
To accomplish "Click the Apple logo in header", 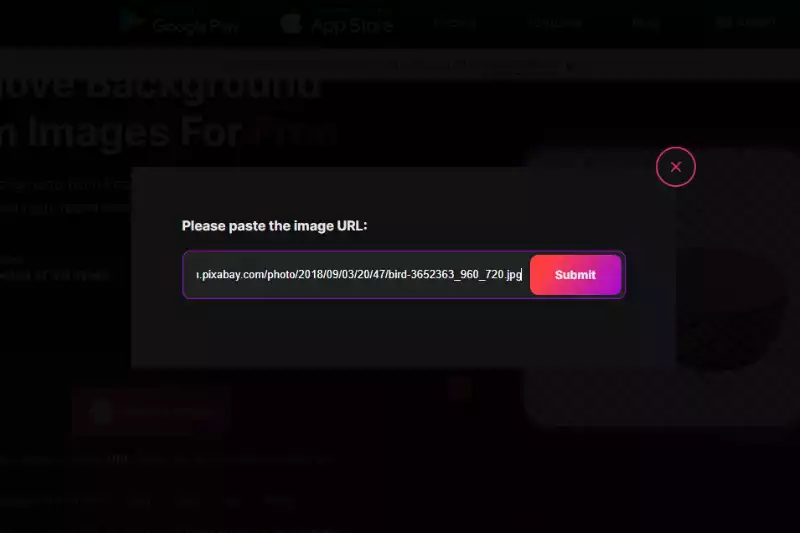I will (x=291, y=23).
